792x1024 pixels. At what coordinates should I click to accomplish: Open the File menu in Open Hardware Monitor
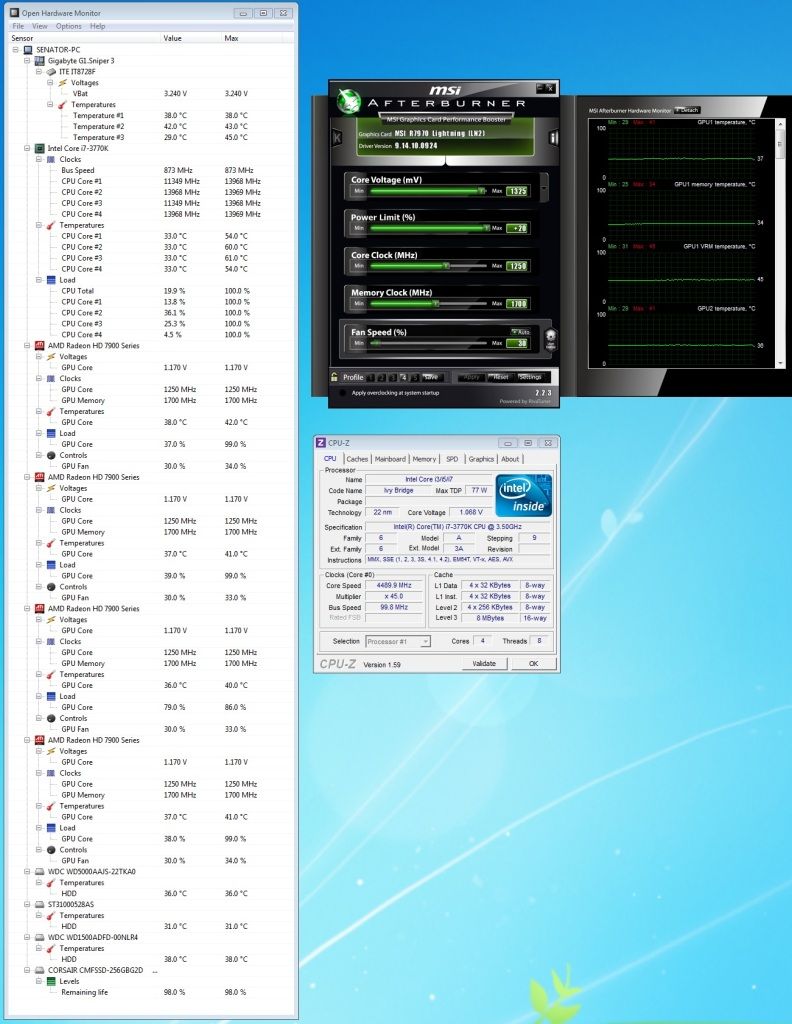pos(18,26)
